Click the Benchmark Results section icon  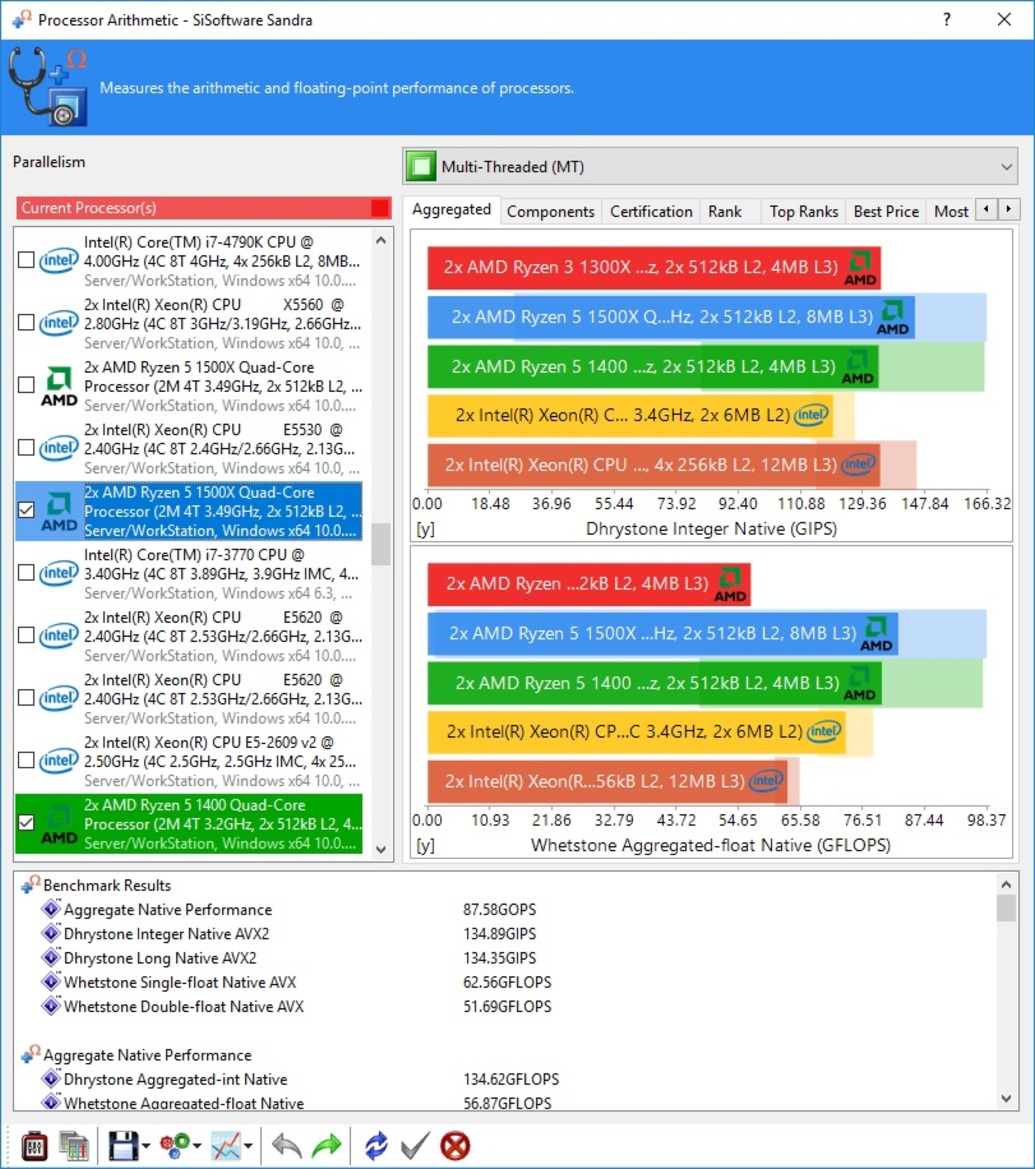31,885
